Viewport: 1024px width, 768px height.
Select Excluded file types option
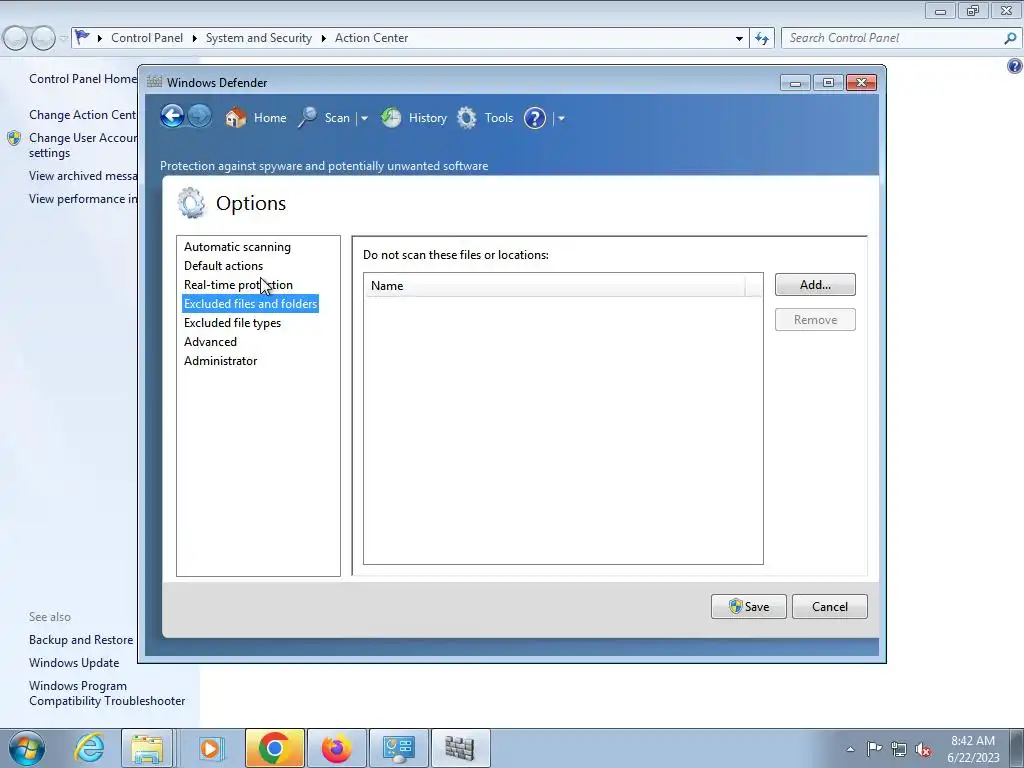pyautogui.click(x=232, y=323)
